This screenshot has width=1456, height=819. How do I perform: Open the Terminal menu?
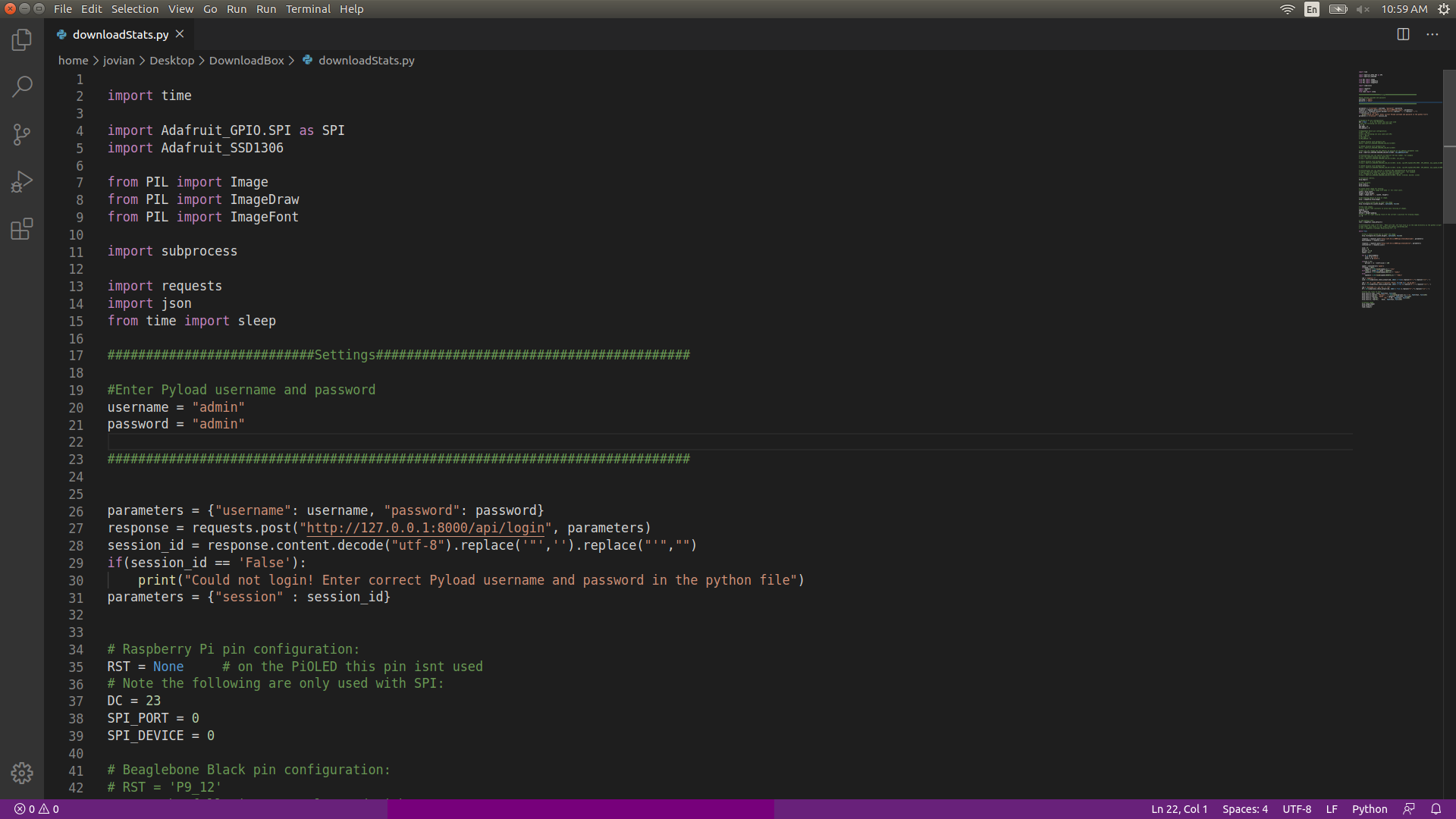308,9
